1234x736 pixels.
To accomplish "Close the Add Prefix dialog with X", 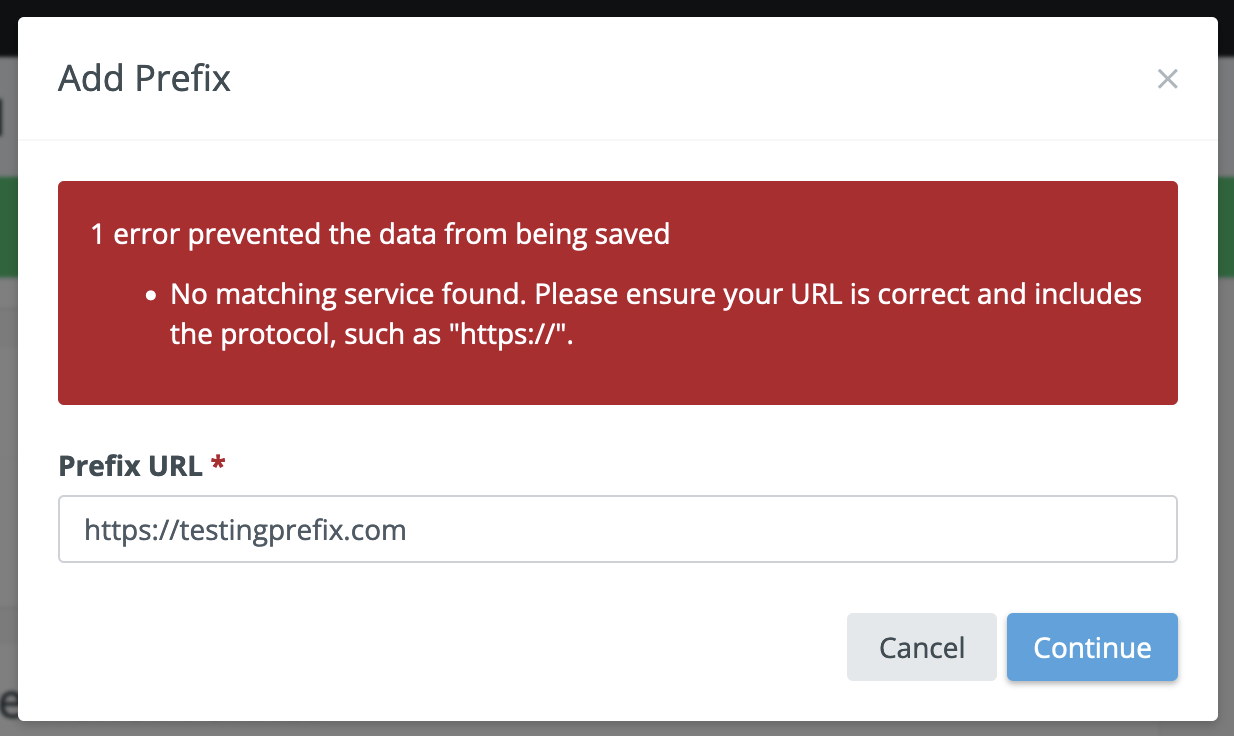I will tap(1167, 79).
